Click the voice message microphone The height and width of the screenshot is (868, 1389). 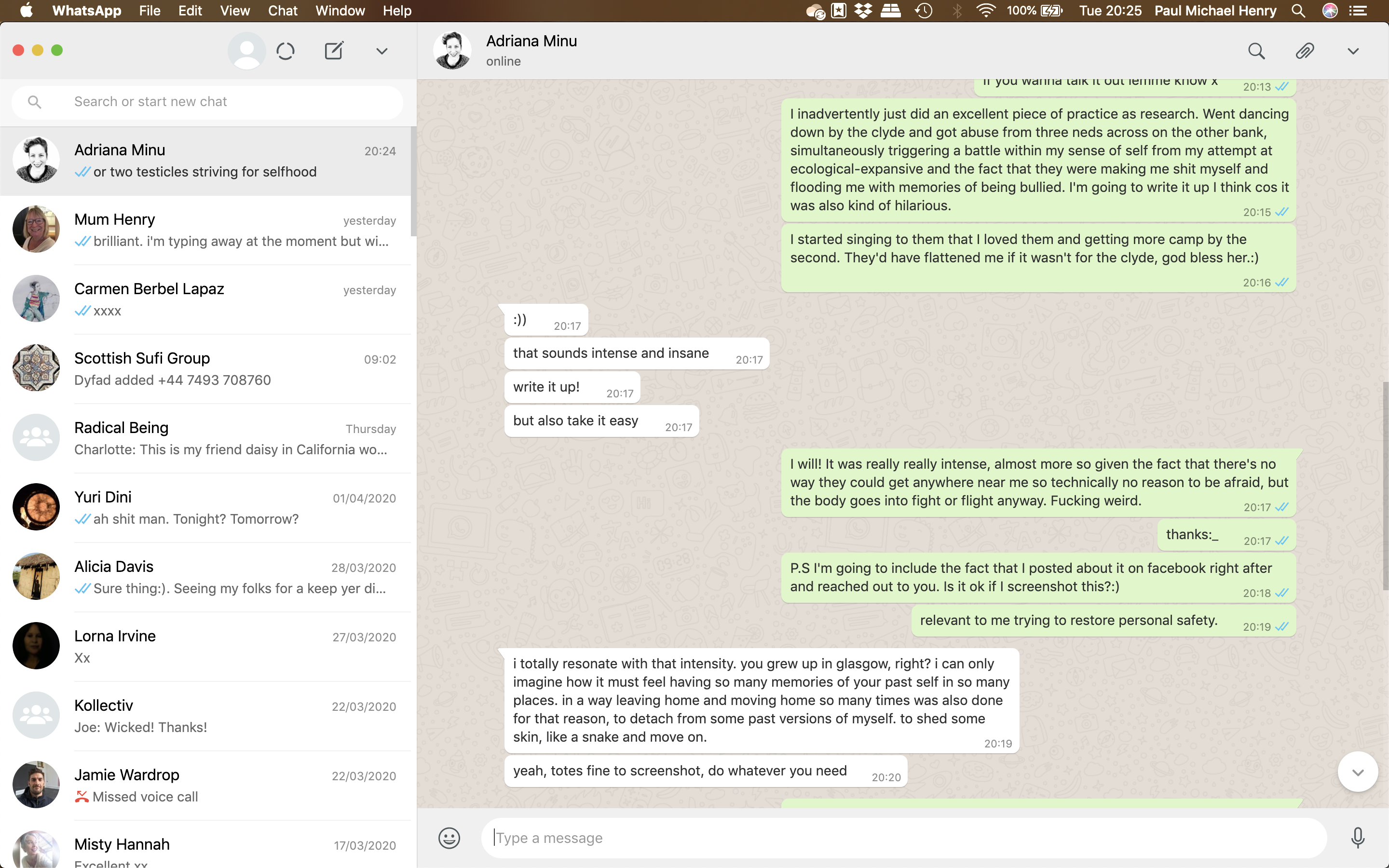tap(1357, 838)
